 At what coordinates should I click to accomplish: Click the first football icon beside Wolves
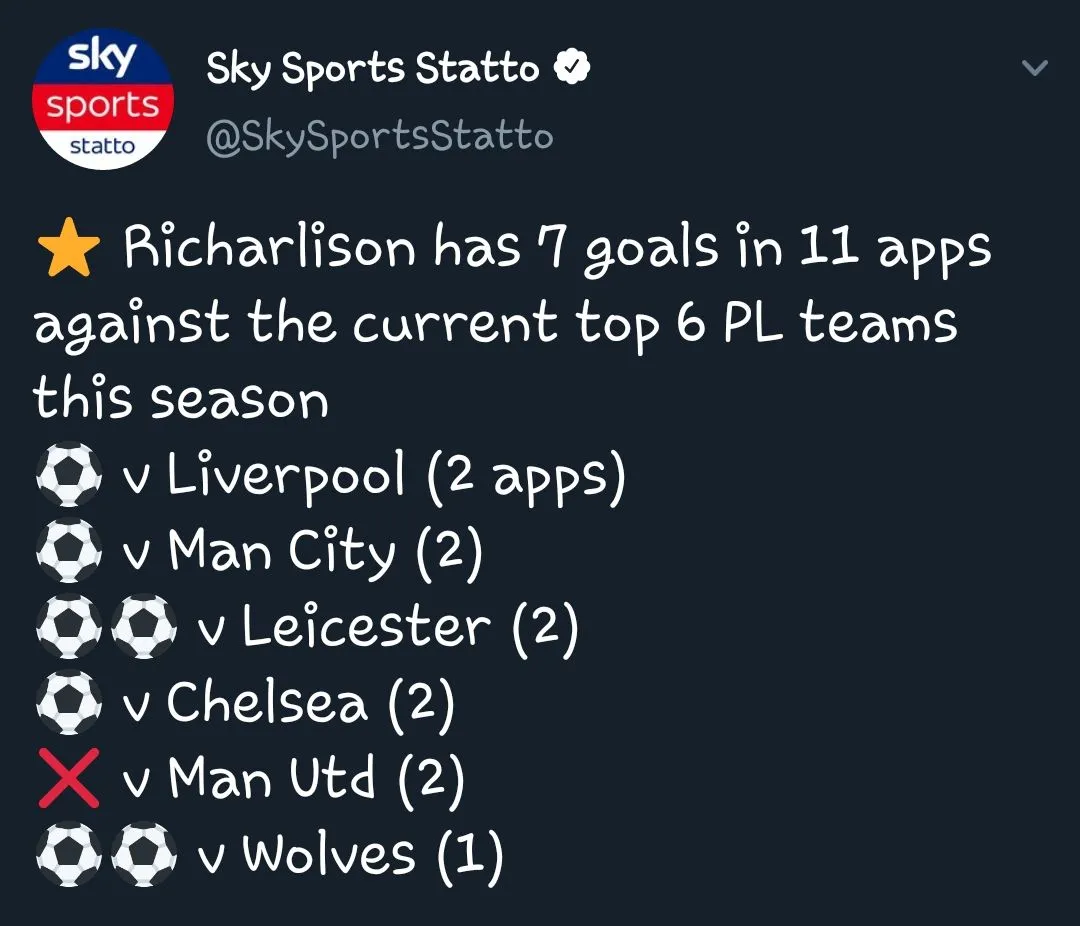pos(68,855)
